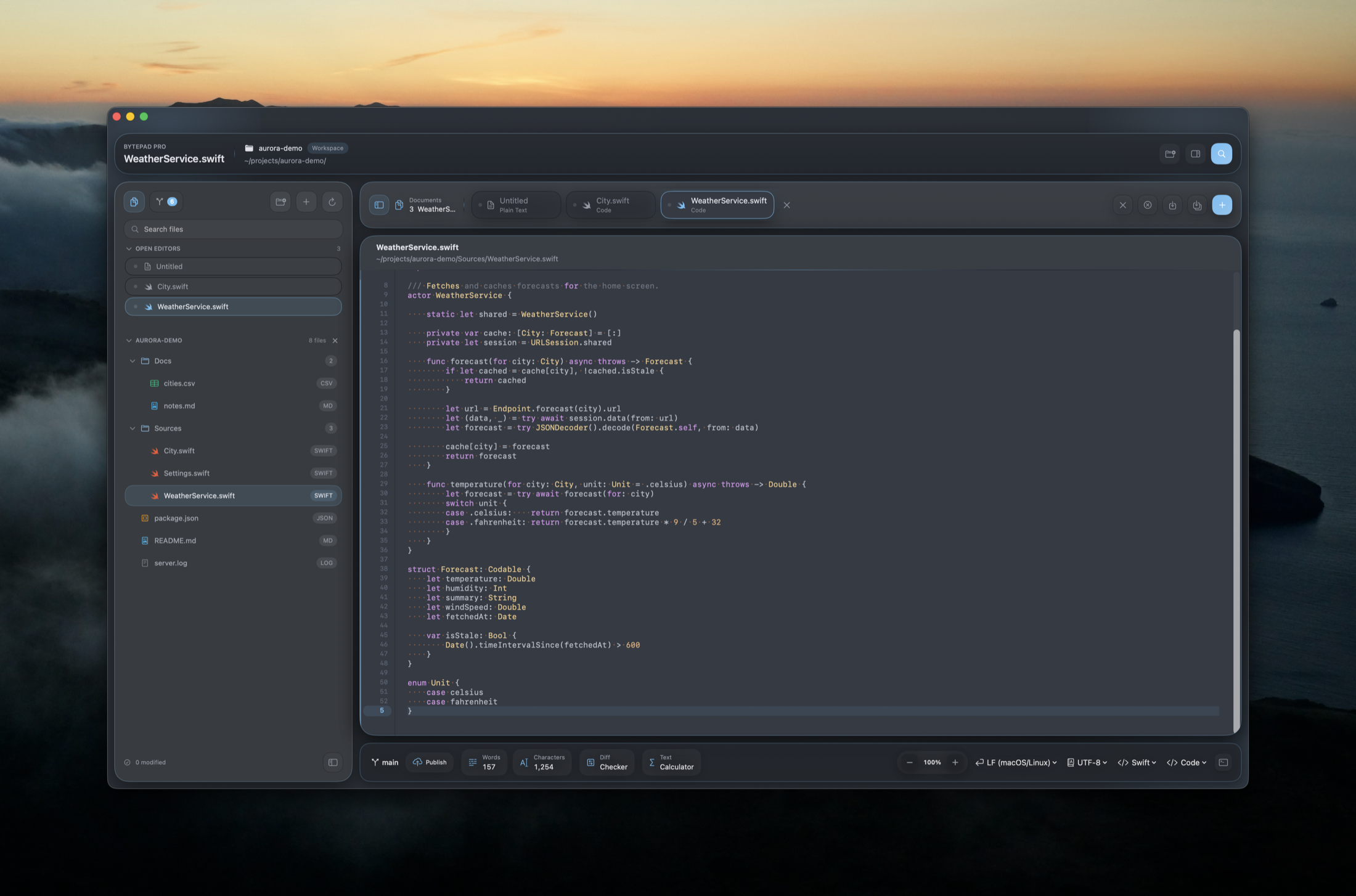Open the header search button
The image size is (1356, 896).
coord(1221,154)
